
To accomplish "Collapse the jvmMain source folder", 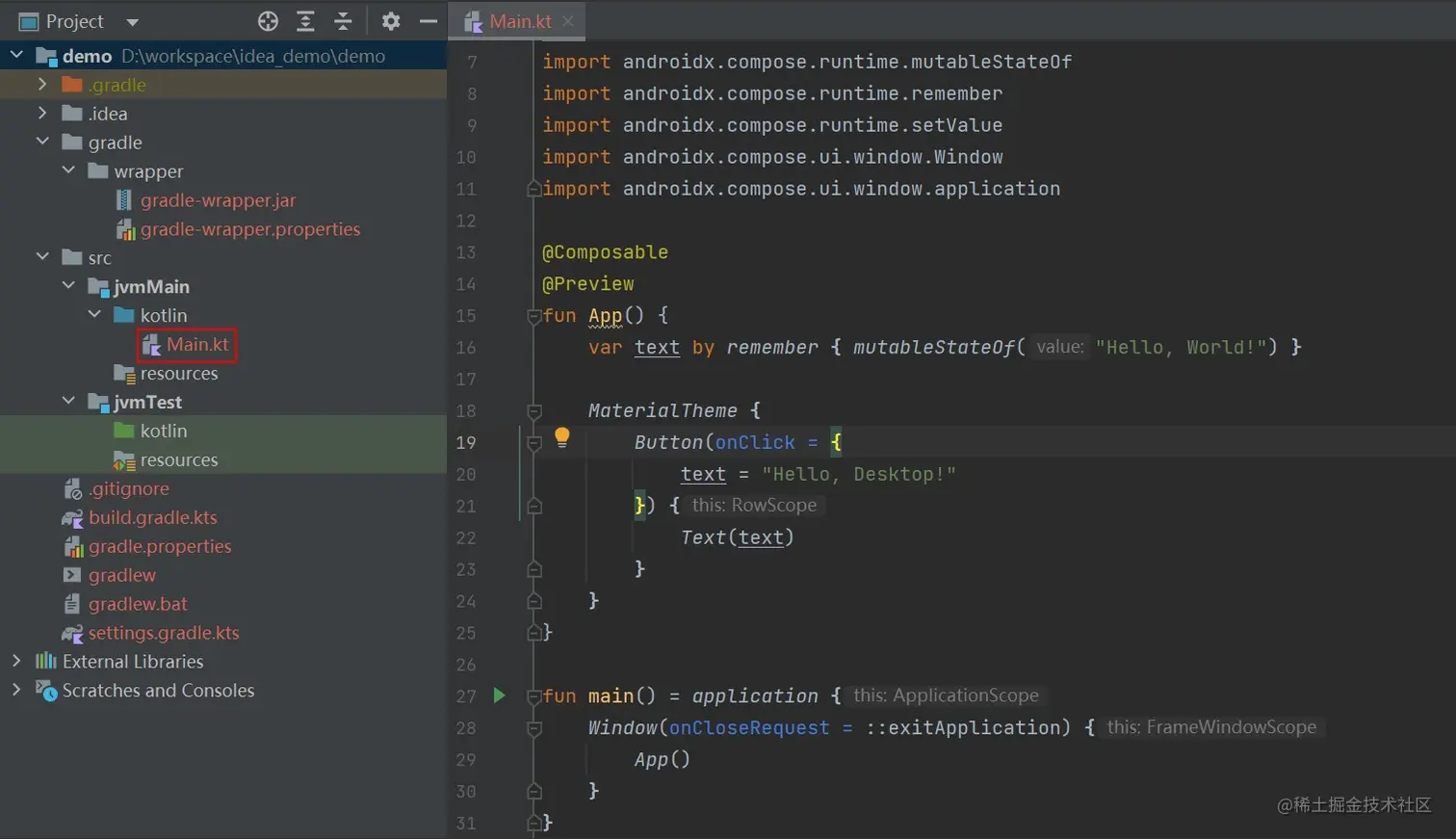I will pyautogui.click(x=68, y=286).
